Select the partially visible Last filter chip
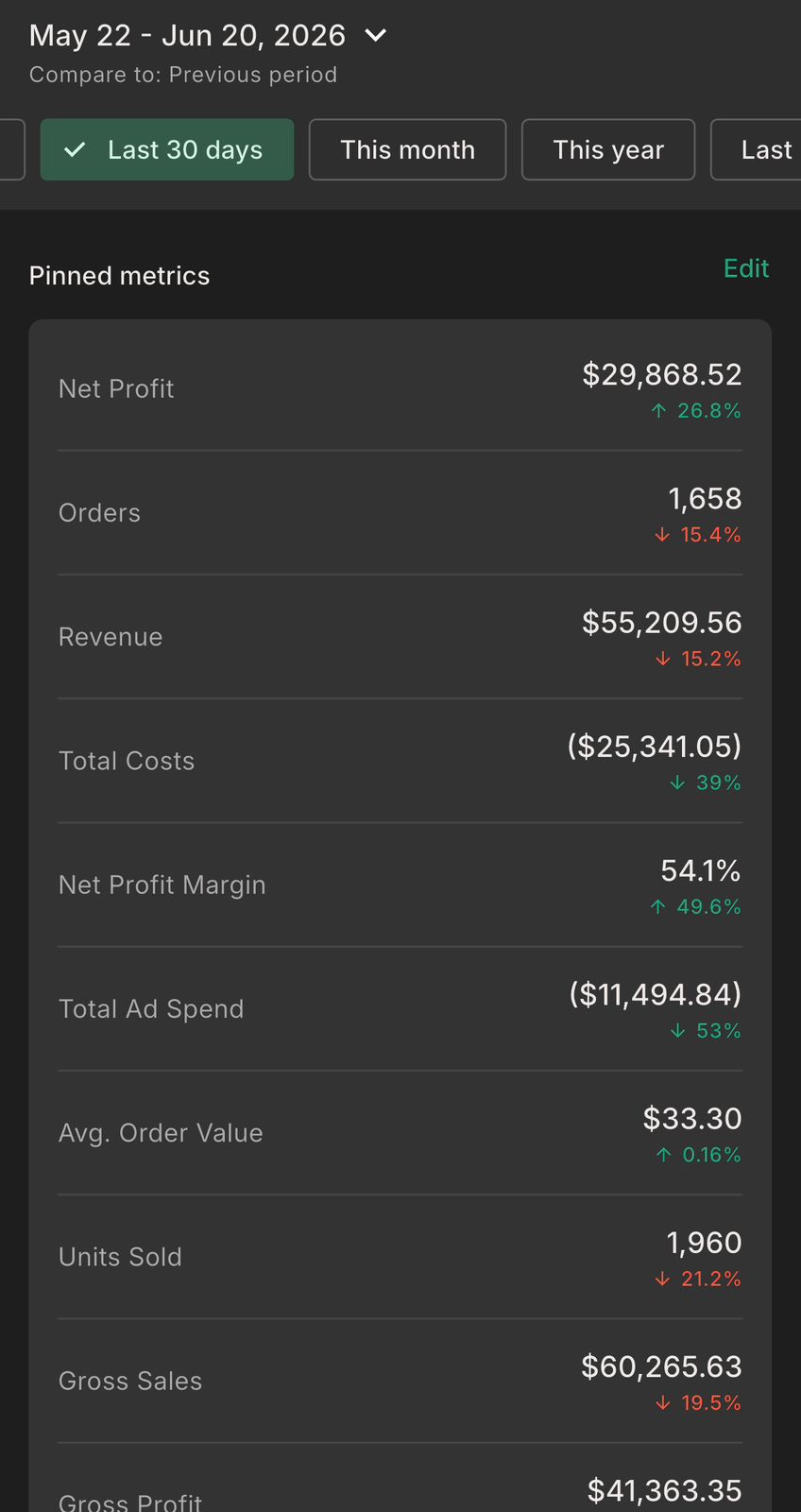 [x=757, y=149]
